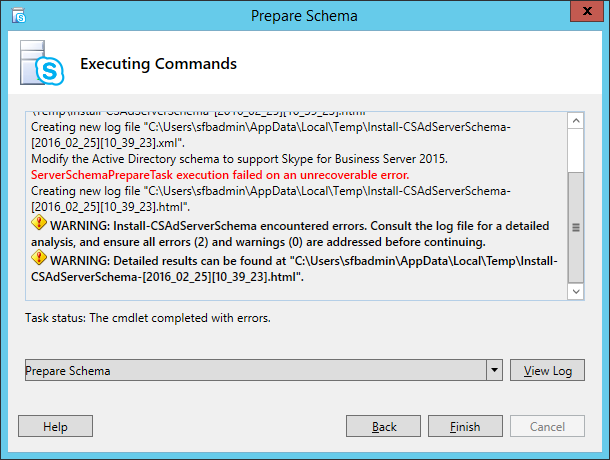Select the red ServerSchemaPrepareTask error line

(220, 175)
